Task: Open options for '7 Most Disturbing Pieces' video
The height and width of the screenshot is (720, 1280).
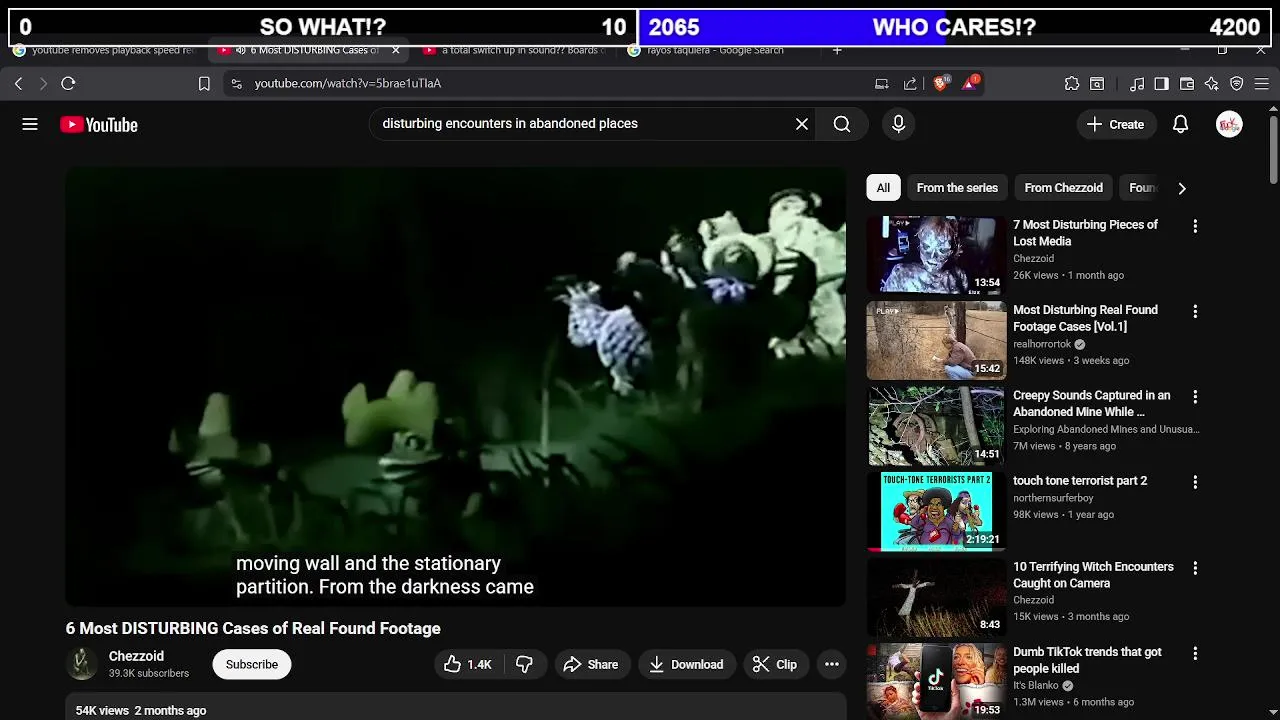Action: click(1195, 227)
